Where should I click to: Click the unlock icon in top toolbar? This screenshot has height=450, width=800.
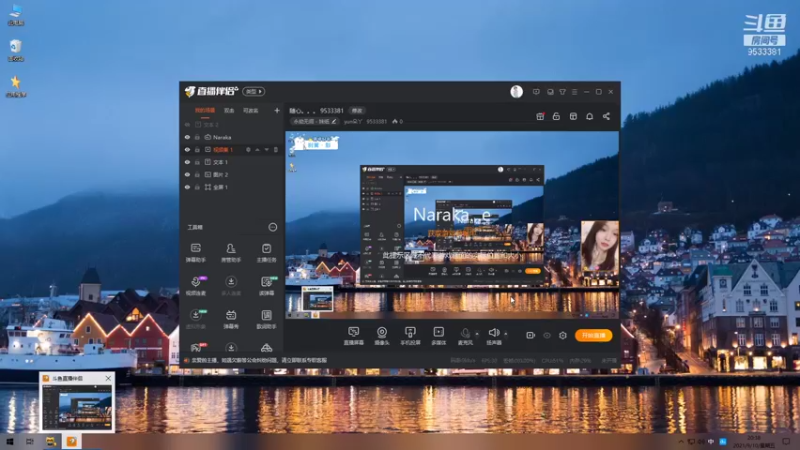tap(556, 116)
